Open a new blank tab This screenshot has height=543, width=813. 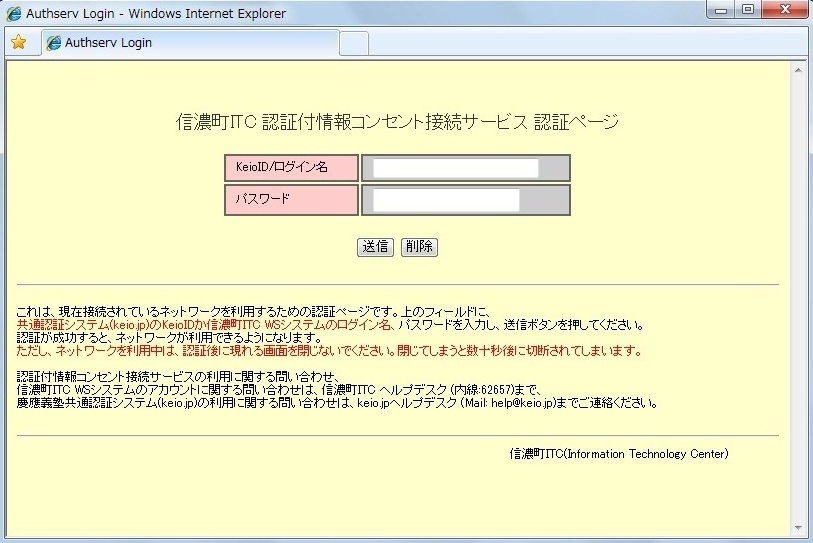tap(354, 43)
